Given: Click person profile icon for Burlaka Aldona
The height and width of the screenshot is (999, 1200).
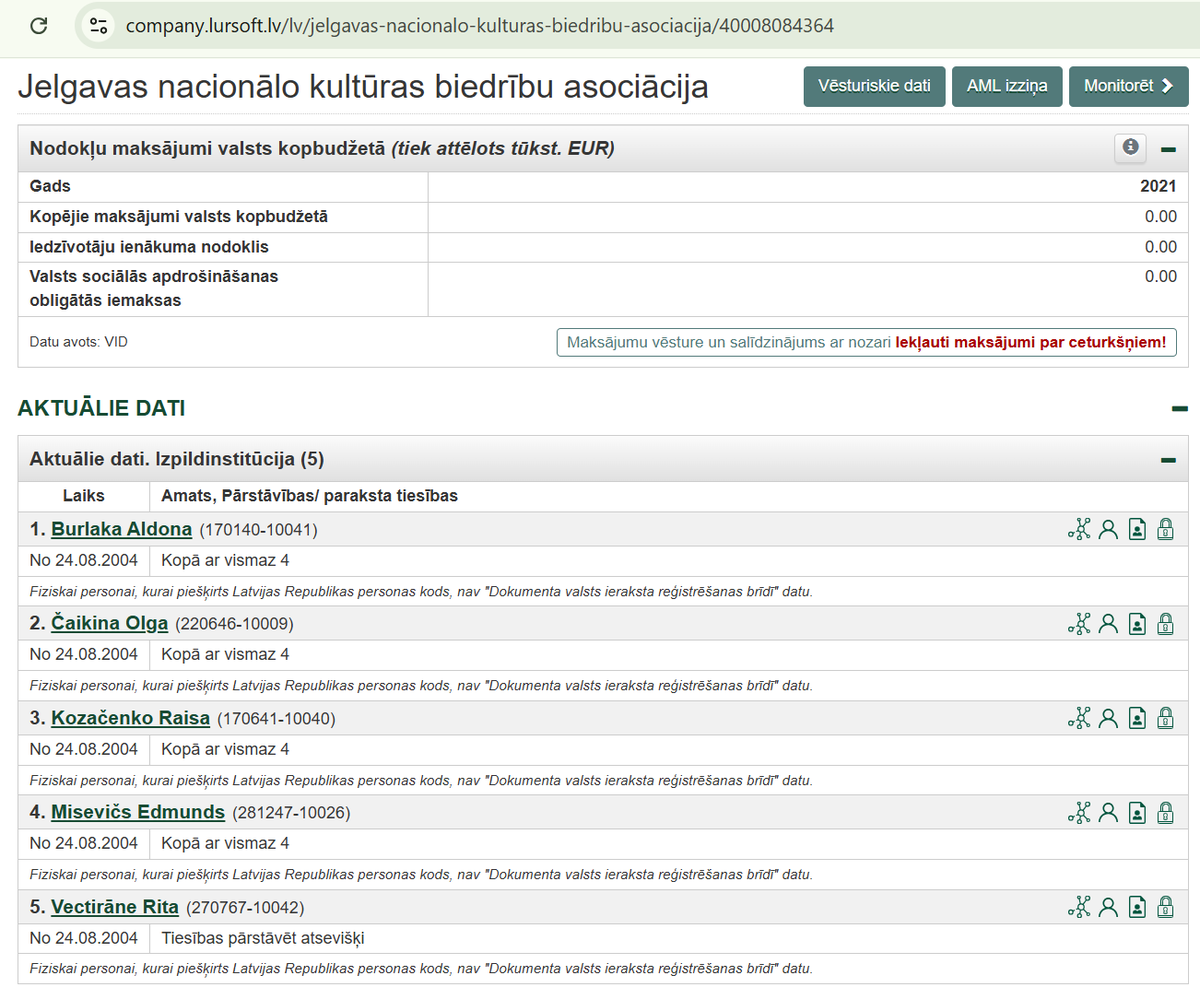Looking at the screenshot, I should pyautogui.click(x=1108, y=529).
